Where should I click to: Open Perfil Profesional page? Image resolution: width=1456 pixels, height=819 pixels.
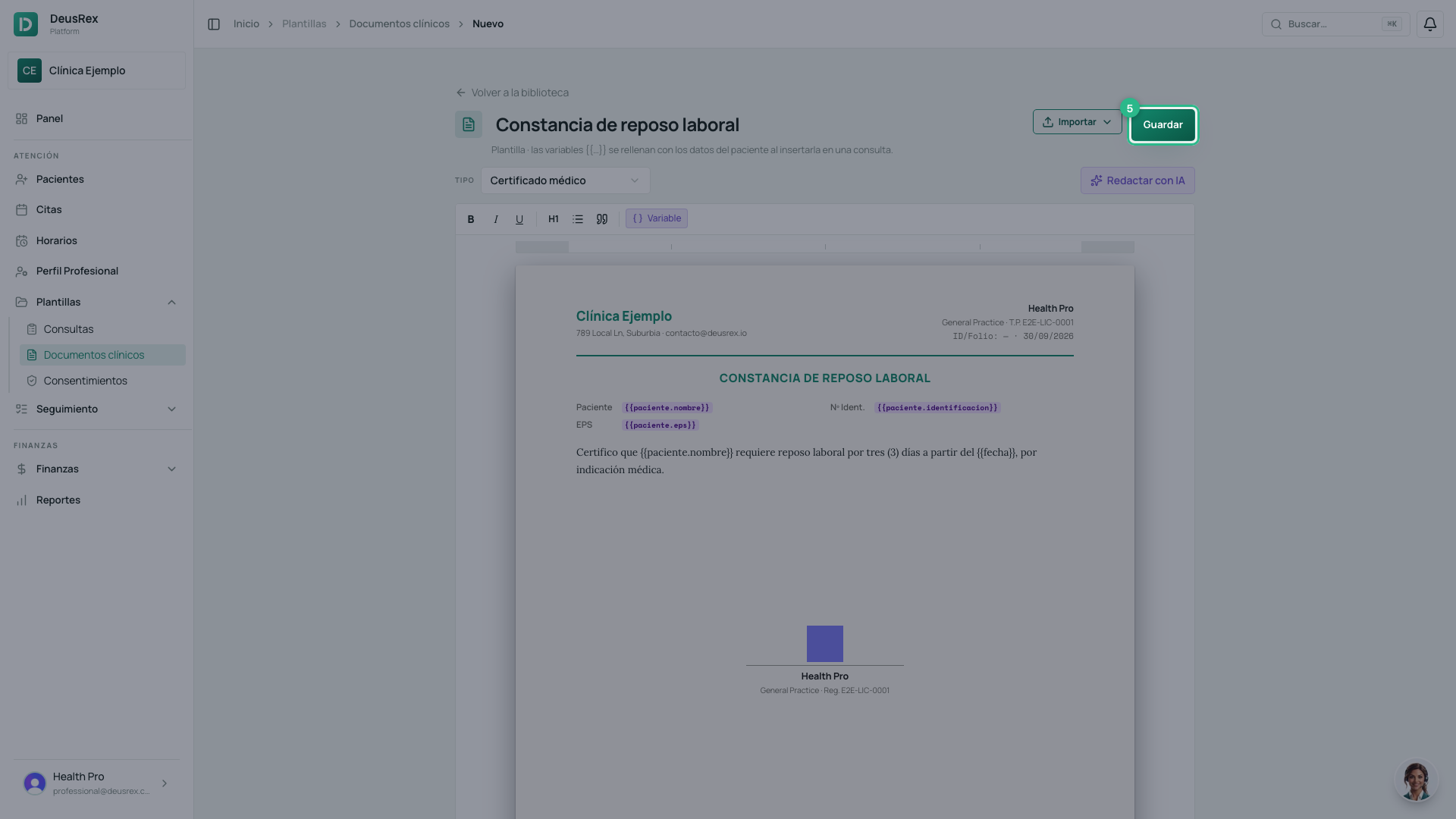pyautogui.click(x=97, y=271)
